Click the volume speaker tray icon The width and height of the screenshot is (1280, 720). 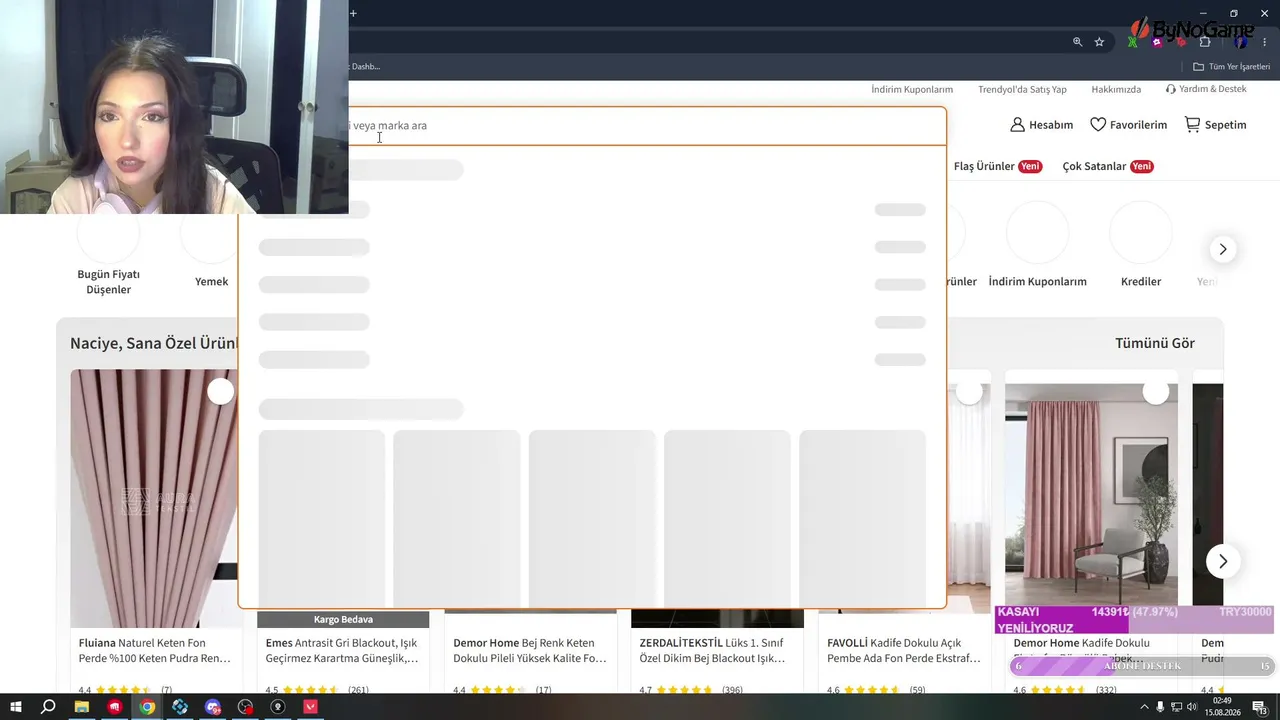click(x=1192, y=707)
